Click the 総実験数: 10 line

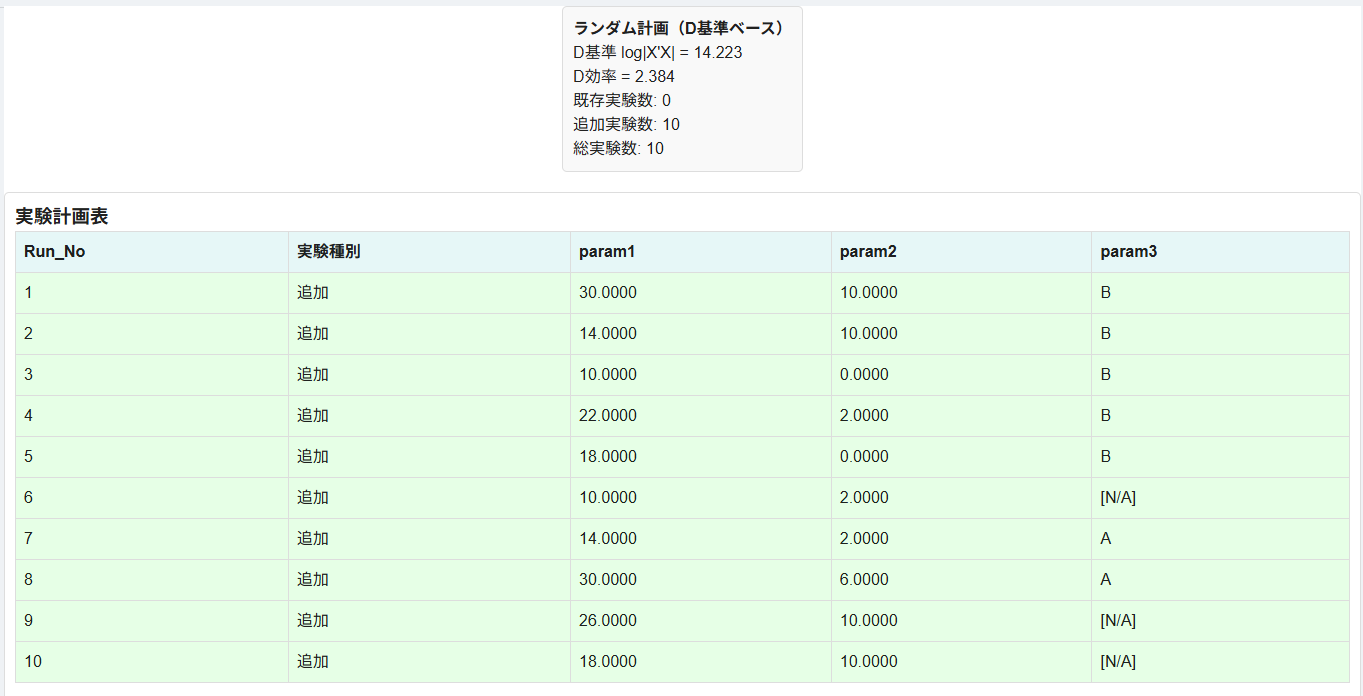point(618,149)
